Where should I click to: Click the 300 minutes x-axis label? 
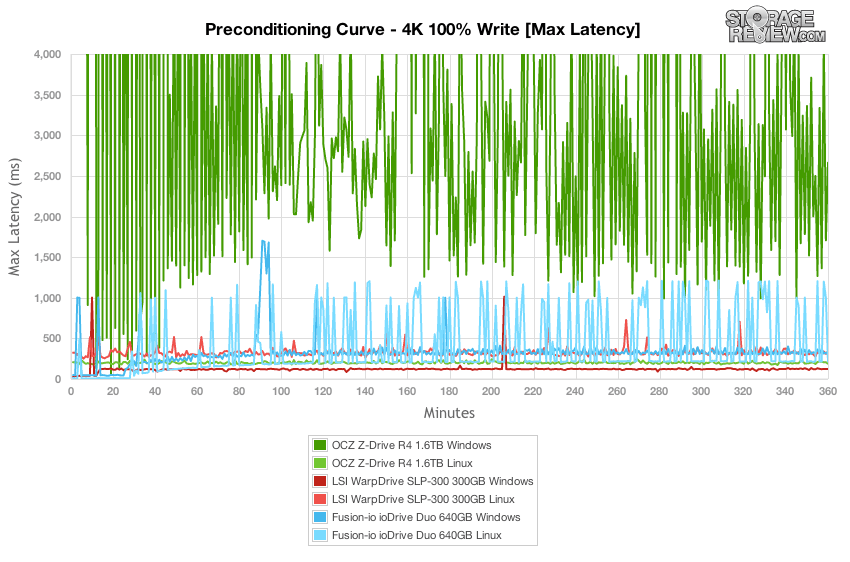tap(701, 391)
